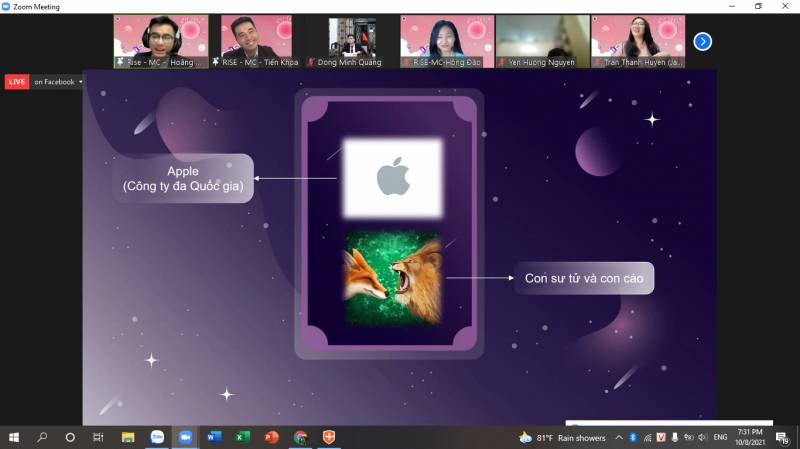
Task: Click the red LIVE indicator badge
Action: [x=17, y=82]
